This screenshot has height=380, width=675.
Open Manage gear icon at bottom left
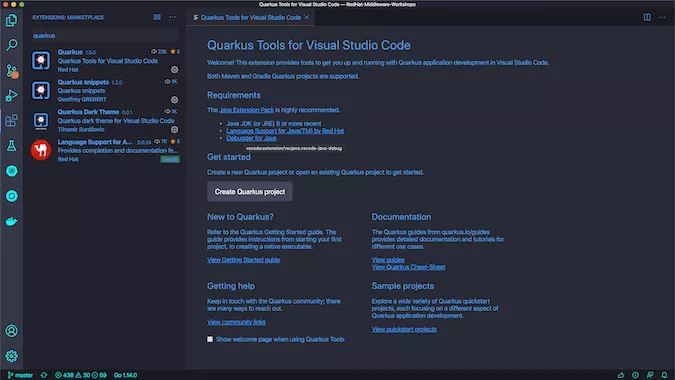point(12,356)
